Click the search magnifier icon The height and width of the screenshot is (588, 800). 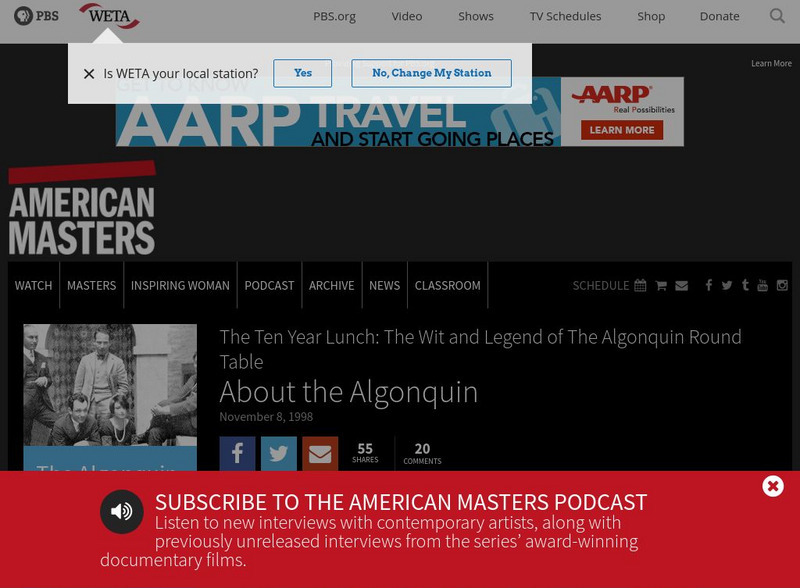tap(777, 16)
